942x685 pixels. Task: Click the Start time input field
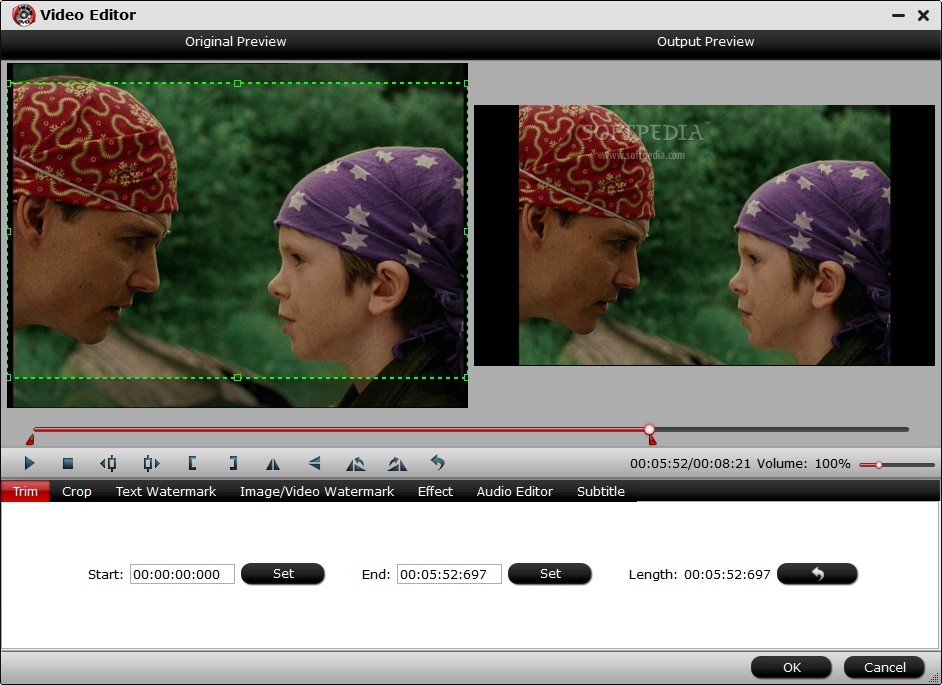(x=182, y=574)
